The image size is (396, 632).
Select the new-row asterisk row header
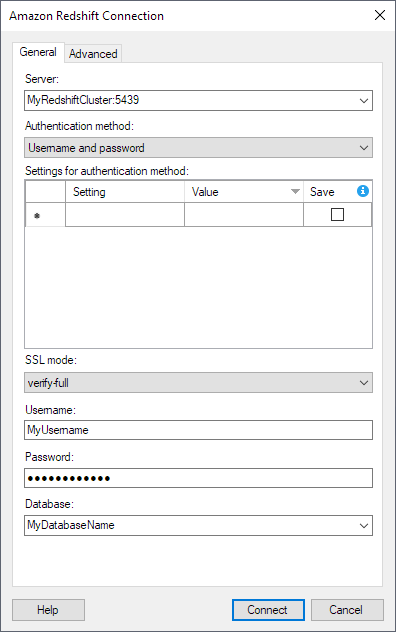45,214
